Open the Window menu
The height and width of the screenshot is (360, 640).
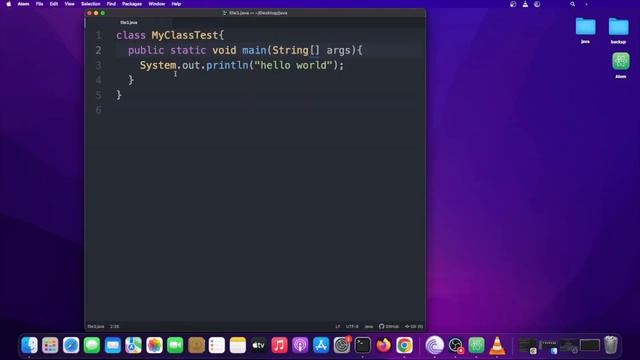tap(157, 4)
